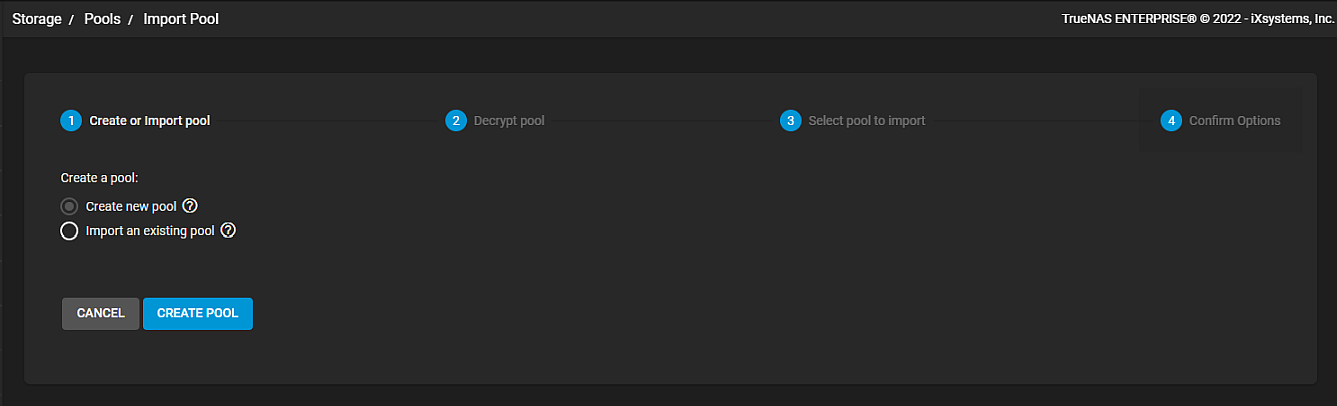
Task: Click the CREATE POOL button
Action: coord(198,313)
